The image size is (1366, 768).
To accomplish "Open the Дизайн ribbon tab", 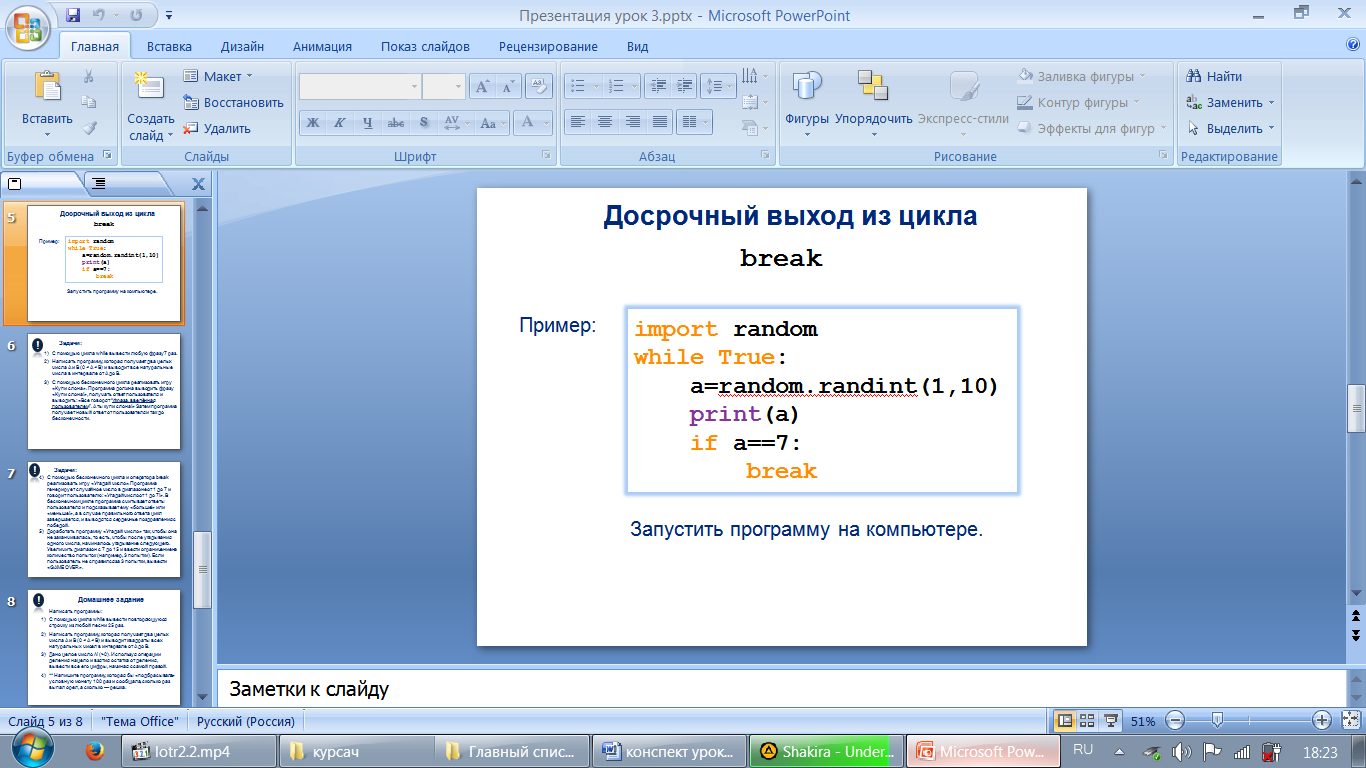I will tap(243, 46).
